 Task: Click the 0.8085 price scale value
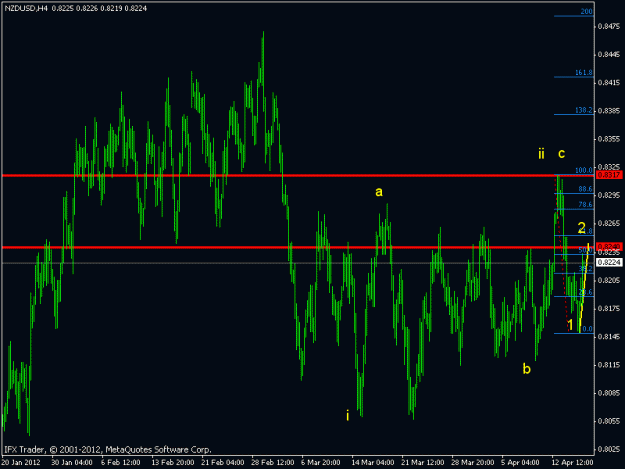pos(609,393)
